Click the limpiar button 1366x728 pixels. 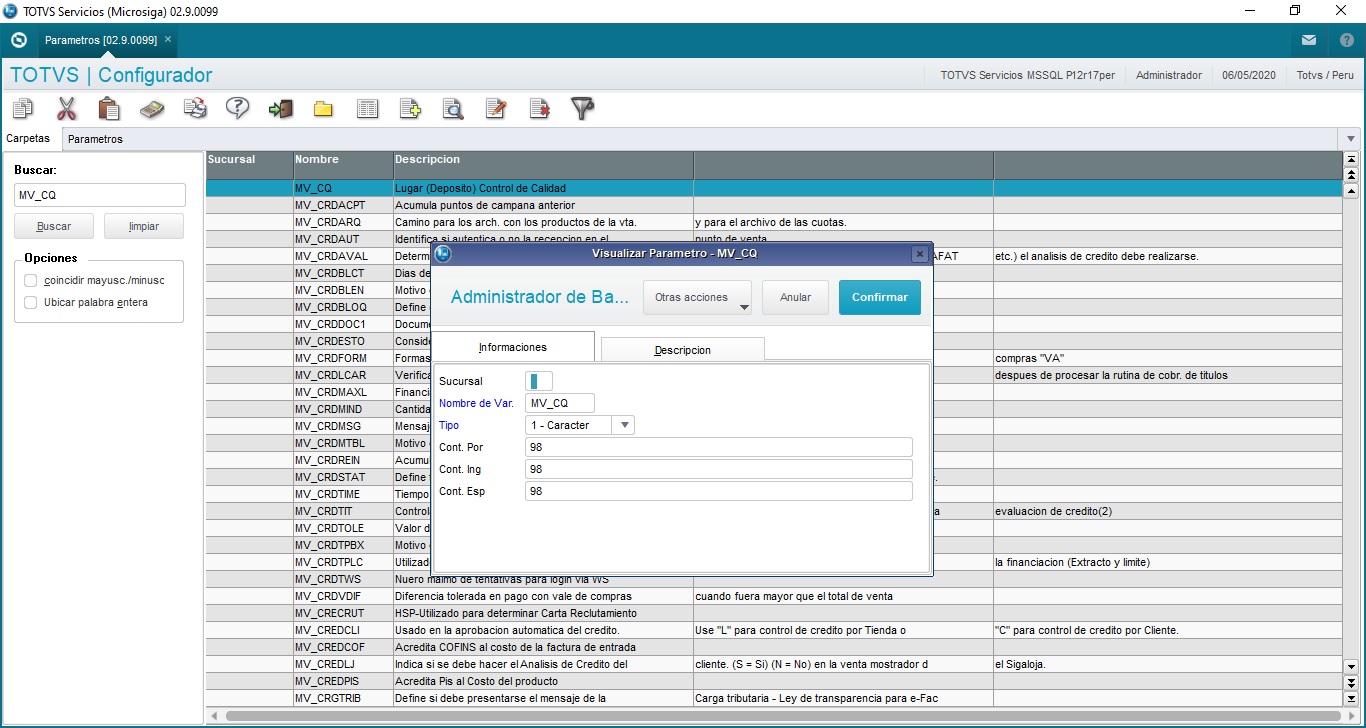point(144,226)
